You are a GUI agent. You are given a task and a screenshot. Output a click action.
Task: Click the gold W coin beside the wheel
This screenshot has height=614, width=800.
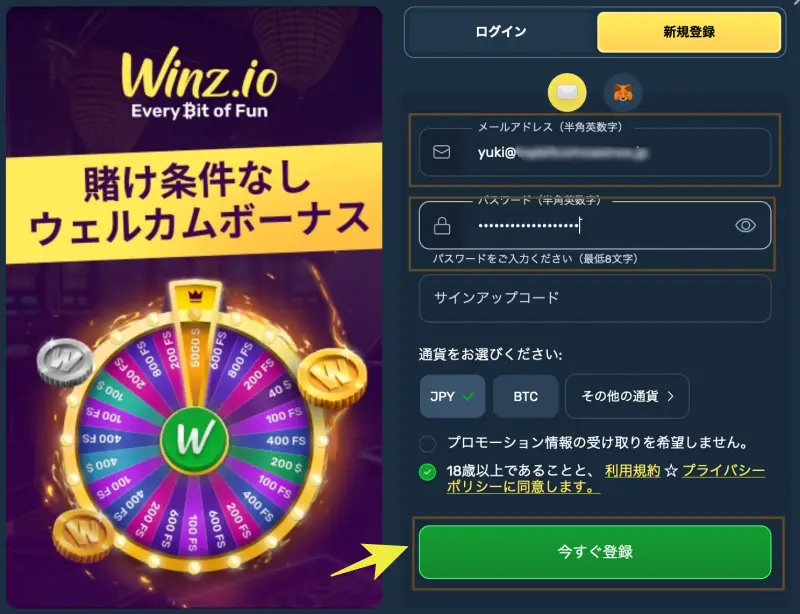332,378
